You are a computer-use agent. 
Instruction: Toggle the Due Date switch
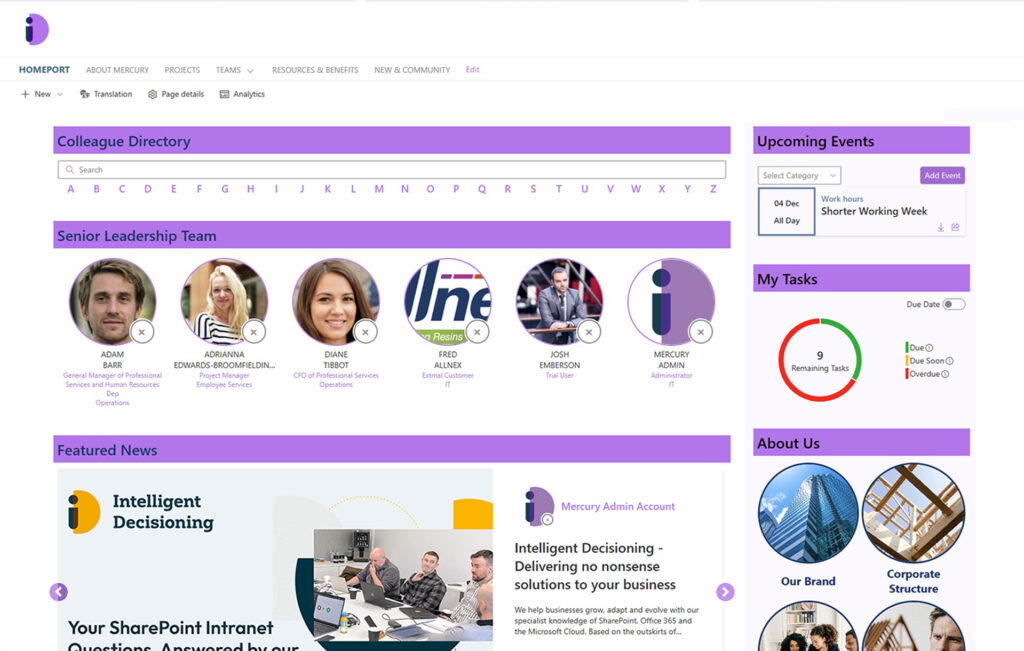[953, 304]
